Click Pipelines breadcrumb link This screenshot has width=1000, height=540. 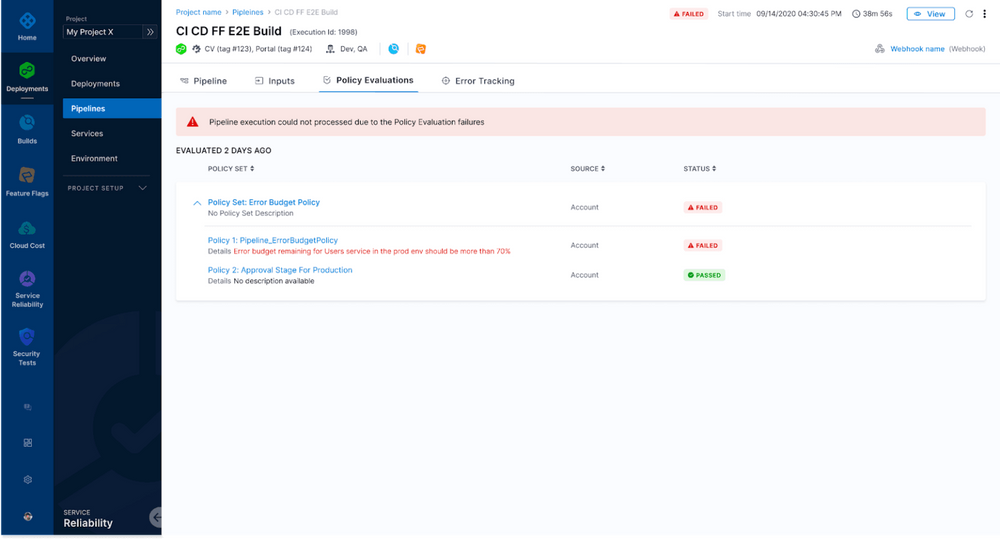click(247, 12)
